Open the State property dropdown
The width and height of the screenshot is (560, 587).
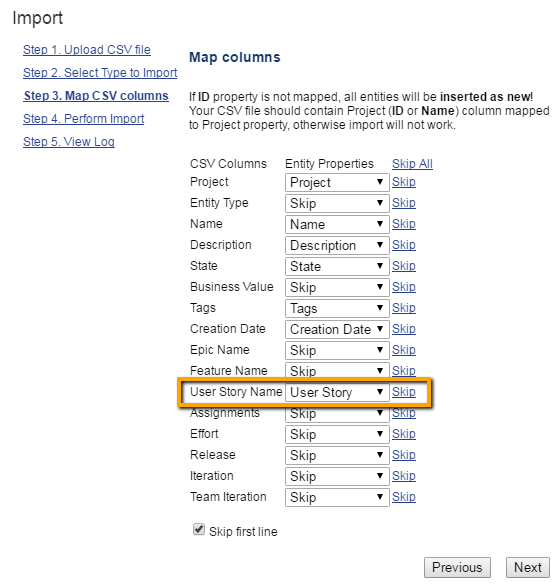[x=337, y=266]
